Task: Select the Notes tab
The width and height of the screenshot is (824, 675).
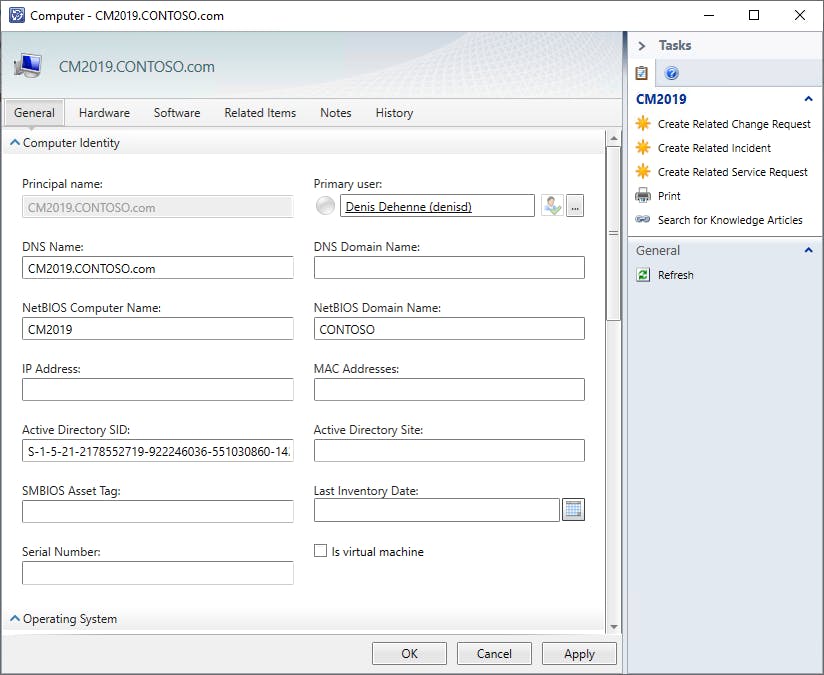Action: pyautogui.click(x=335, y=112)
